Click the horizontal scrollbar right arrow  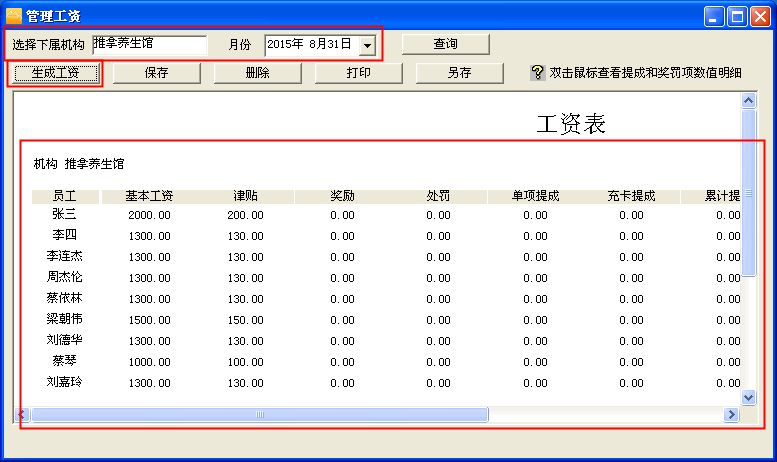click(x=731, y=414)
